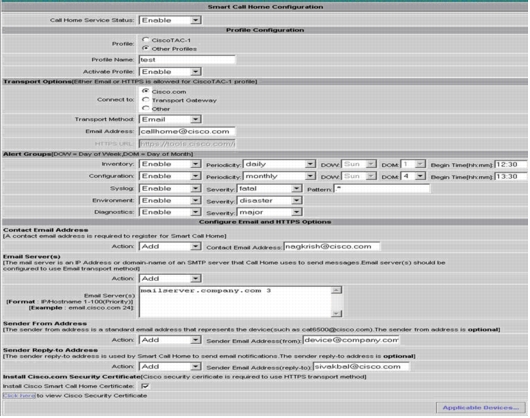Click the Inventory Begin Time field 12:30
Screen dimensions: 530x418
click(x=510, y=165)
